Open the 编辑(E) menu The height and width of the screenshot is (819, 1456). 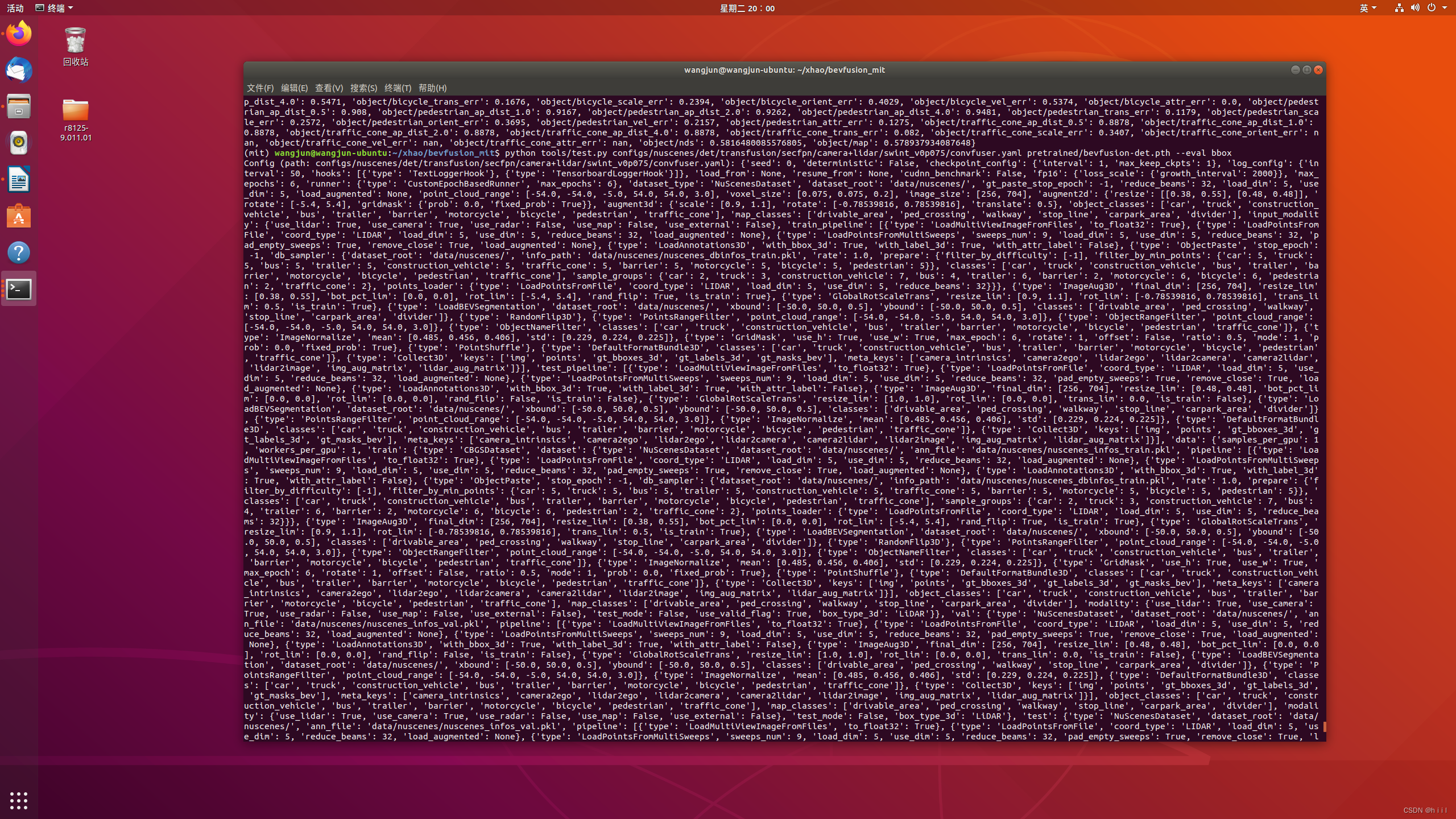coord(294,88)
